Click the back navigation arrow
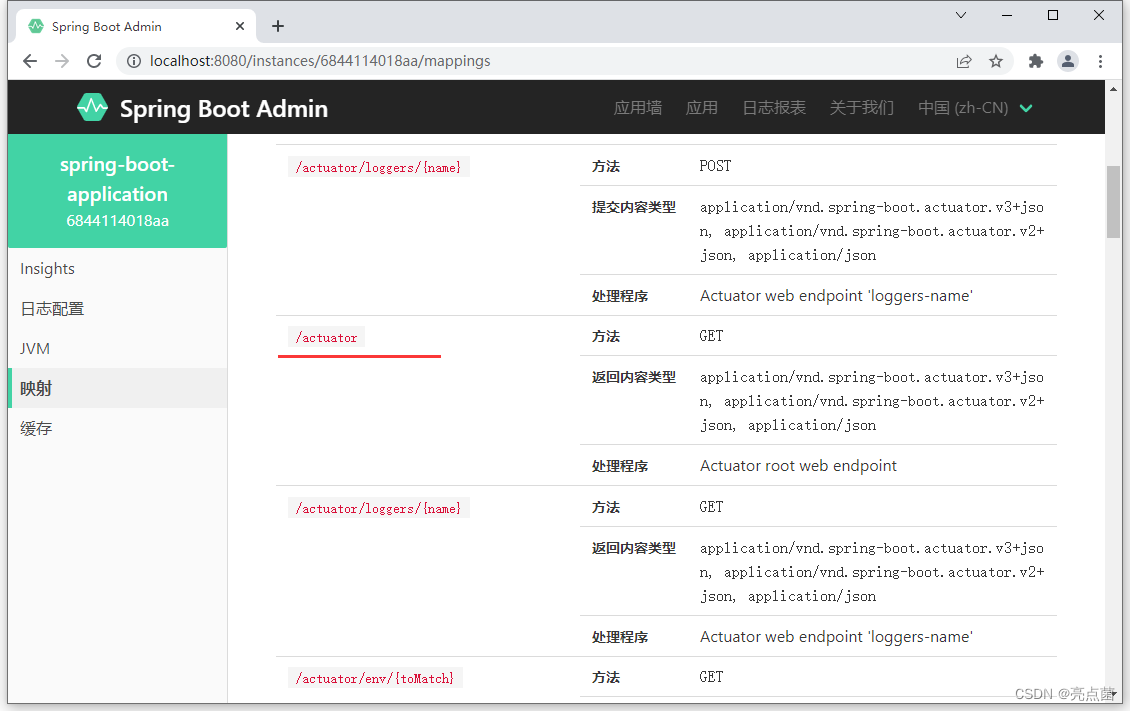The width and height of the screenshot is (1130, 711). coord(29,61)
